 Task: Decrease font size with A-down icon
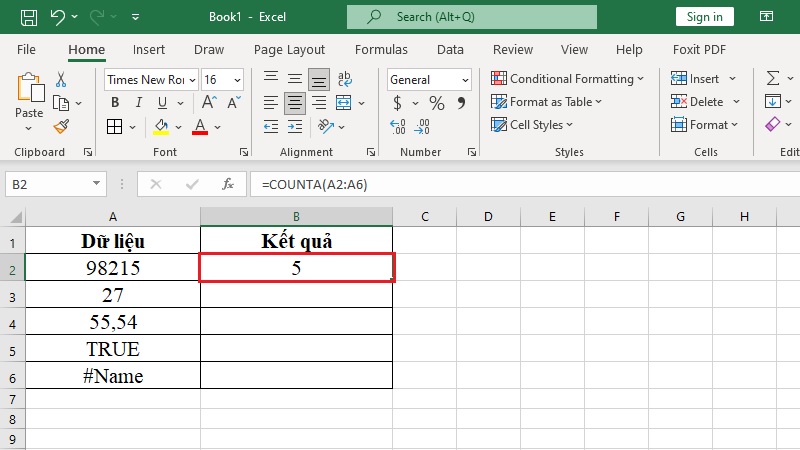[234, 103]
